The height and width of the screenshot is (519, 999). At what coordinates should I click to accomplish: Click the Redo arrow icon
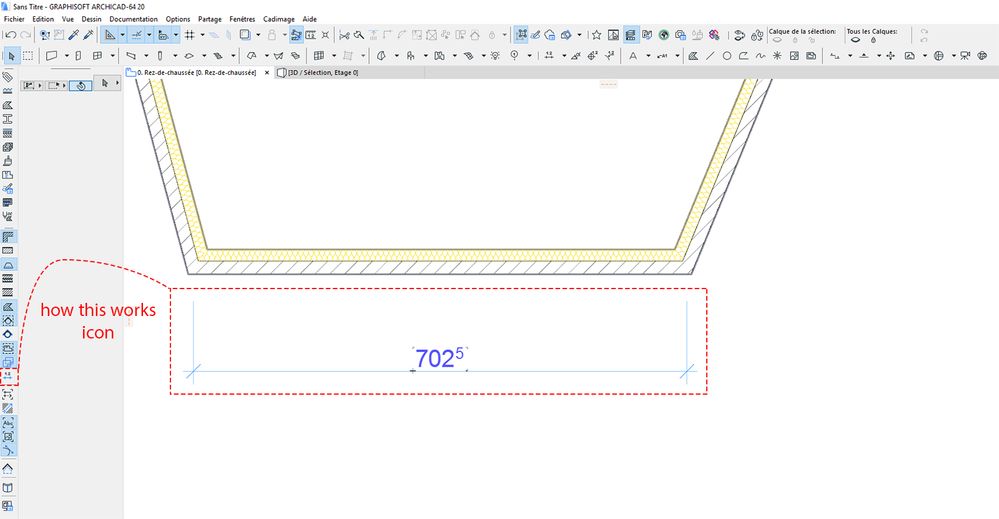[x=25, y=35]
